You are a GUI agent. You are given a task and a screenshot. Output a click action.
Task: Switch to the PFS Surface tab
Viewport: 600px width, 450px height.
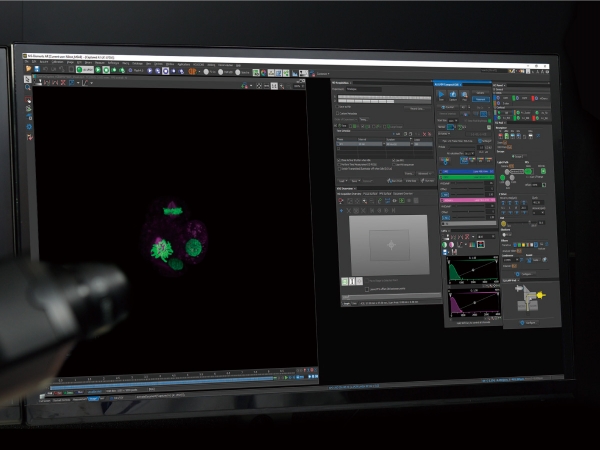(x=385, y=194)
